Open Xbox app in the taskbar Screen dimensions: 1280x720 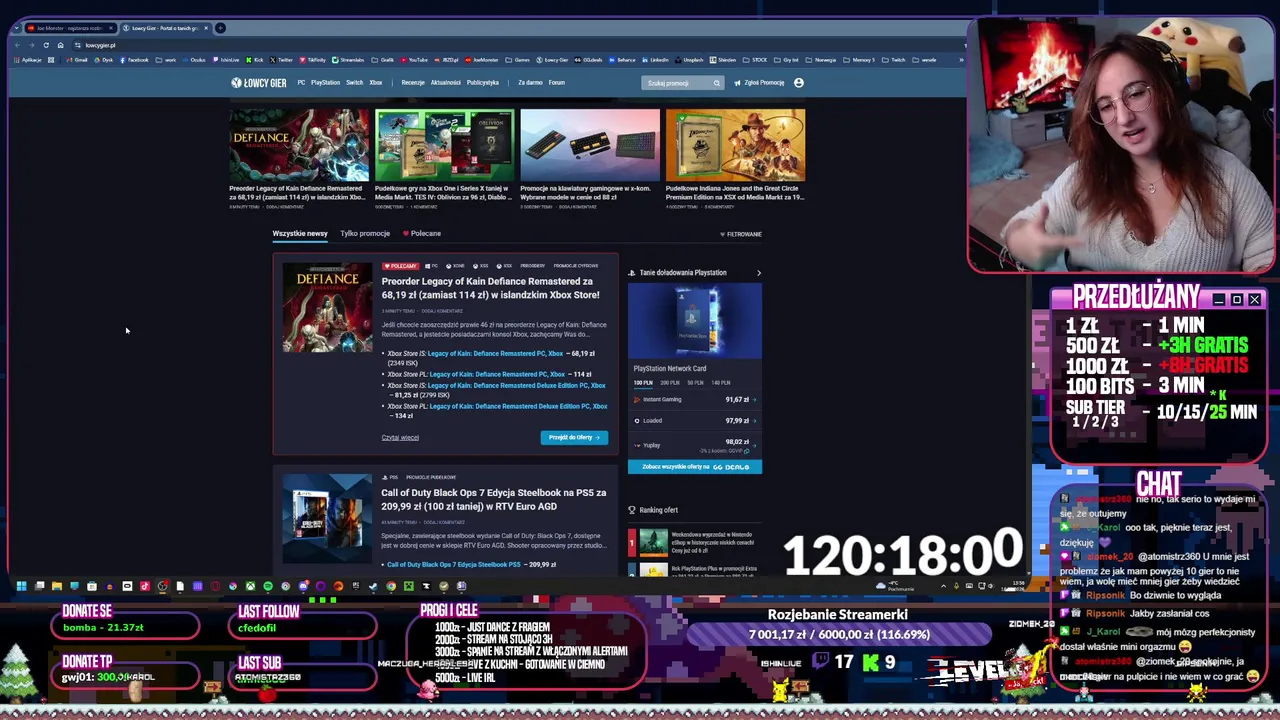point(250,586)
